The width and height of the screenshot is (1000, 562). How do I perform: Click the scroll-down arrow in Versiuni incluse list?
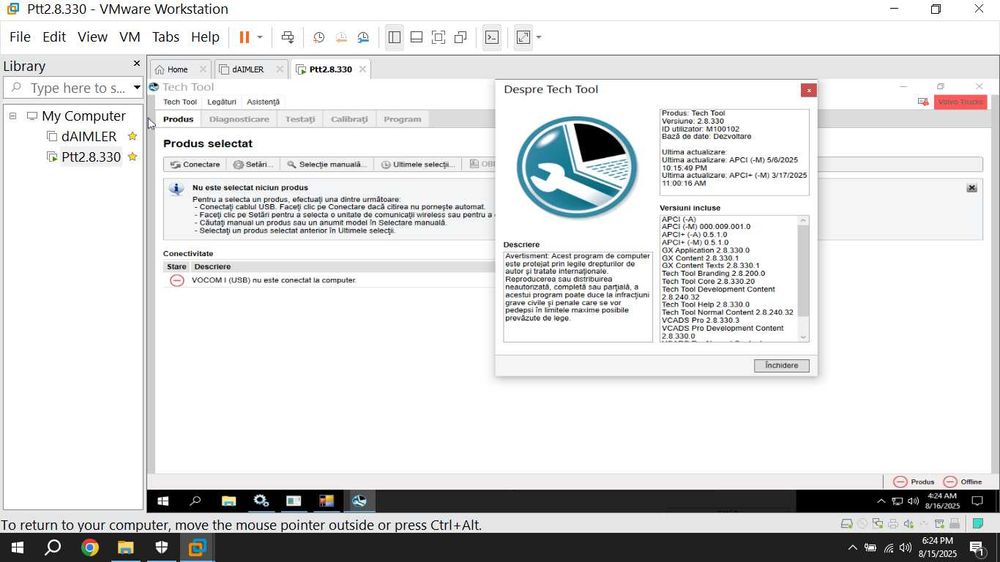pyautogui.click(x=803, y=337)
